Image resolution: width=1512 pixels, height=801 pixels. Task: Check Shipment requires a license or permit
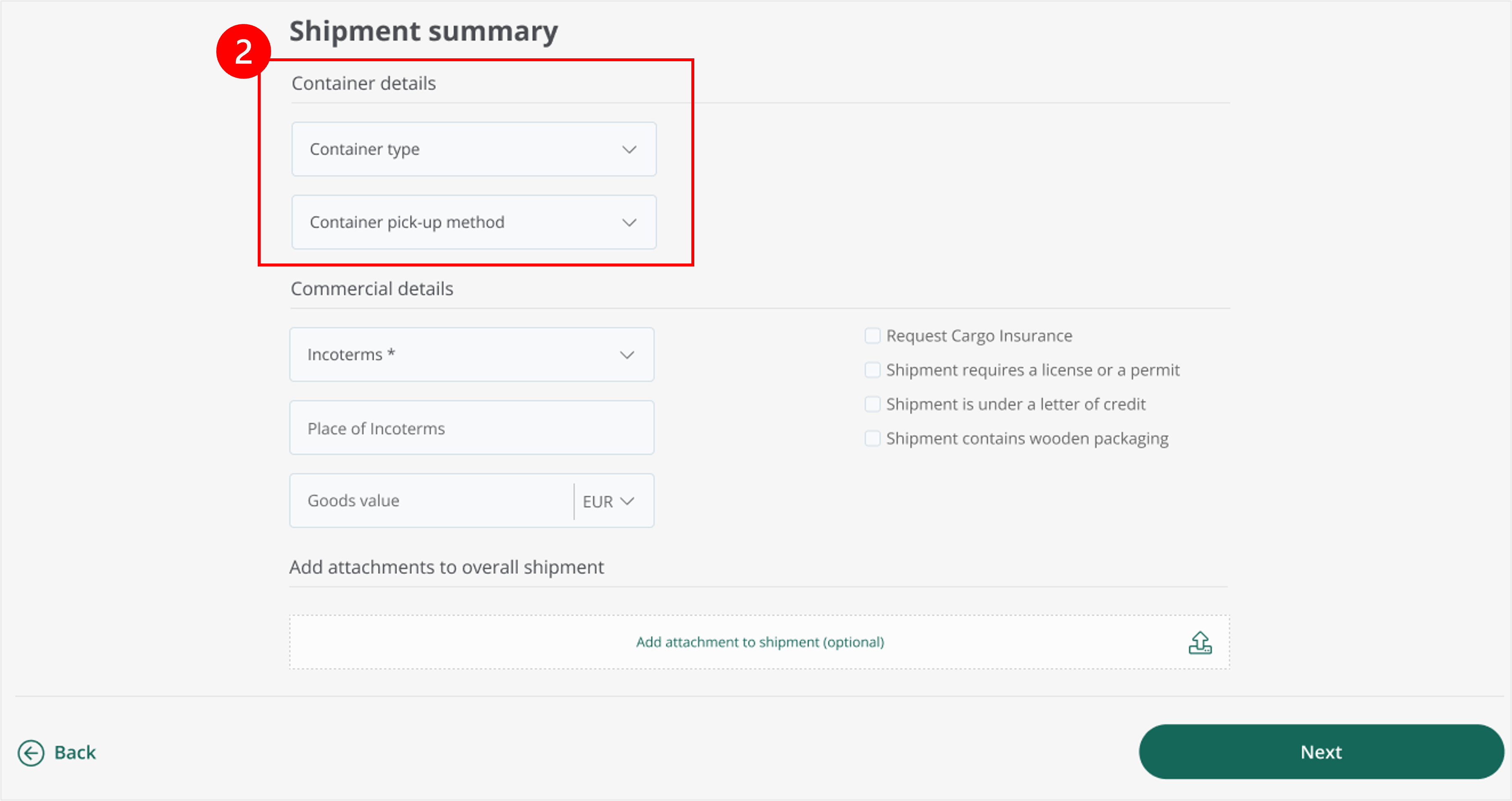click(x=872, y=370)
